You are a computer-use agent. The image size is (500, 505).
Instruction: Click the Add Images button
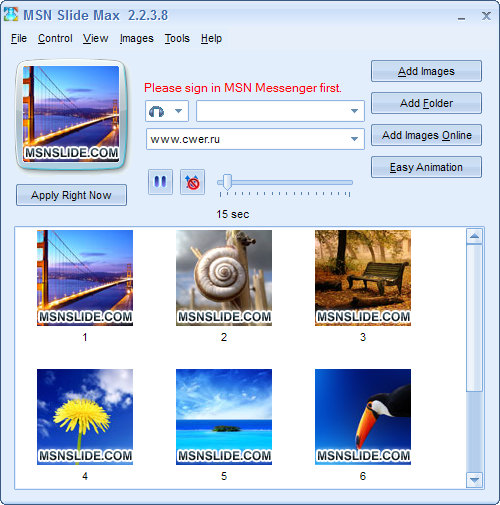[426, 71]
